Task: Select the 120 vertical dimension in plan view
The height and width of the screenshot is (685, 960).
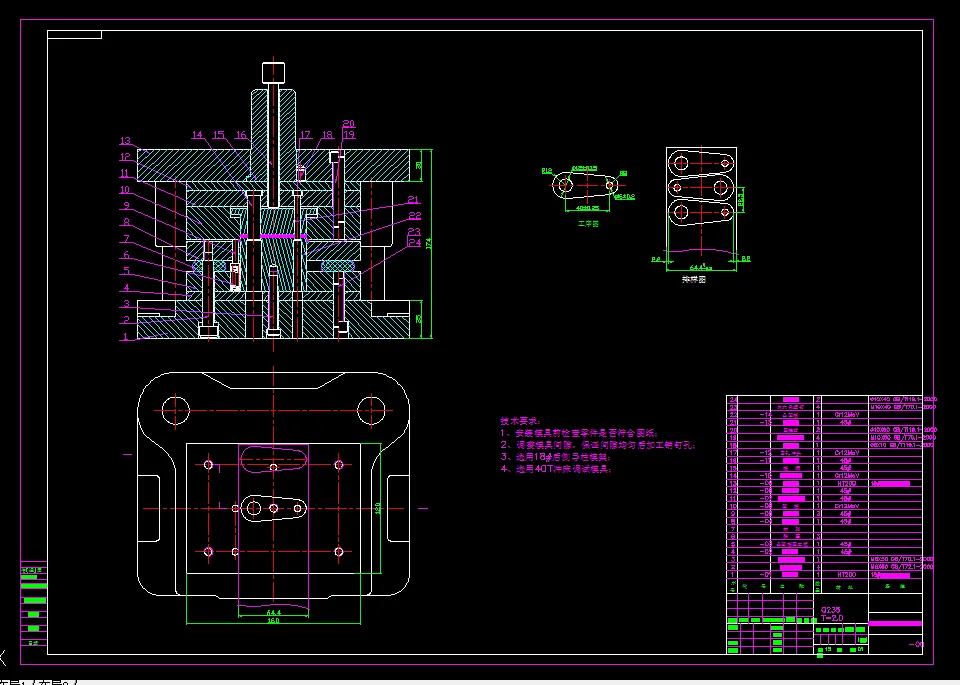Action: coord(378,508)
